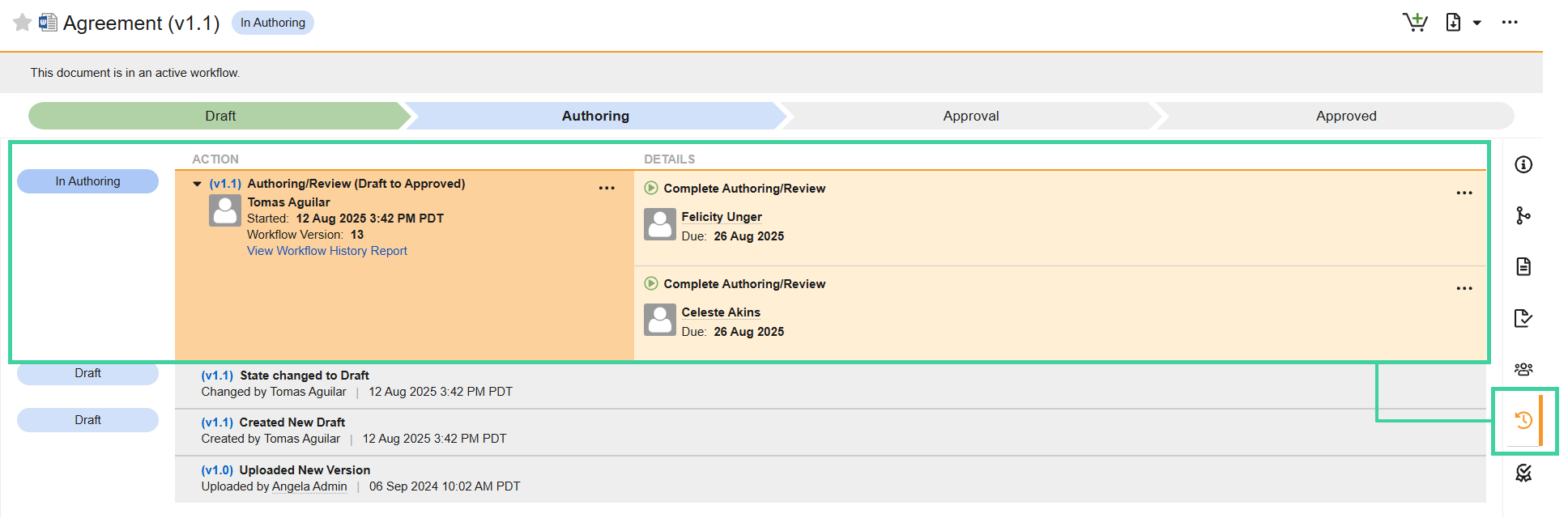
Task: Select the Approval lifecycle stage
Action: (x=970, y=116)
